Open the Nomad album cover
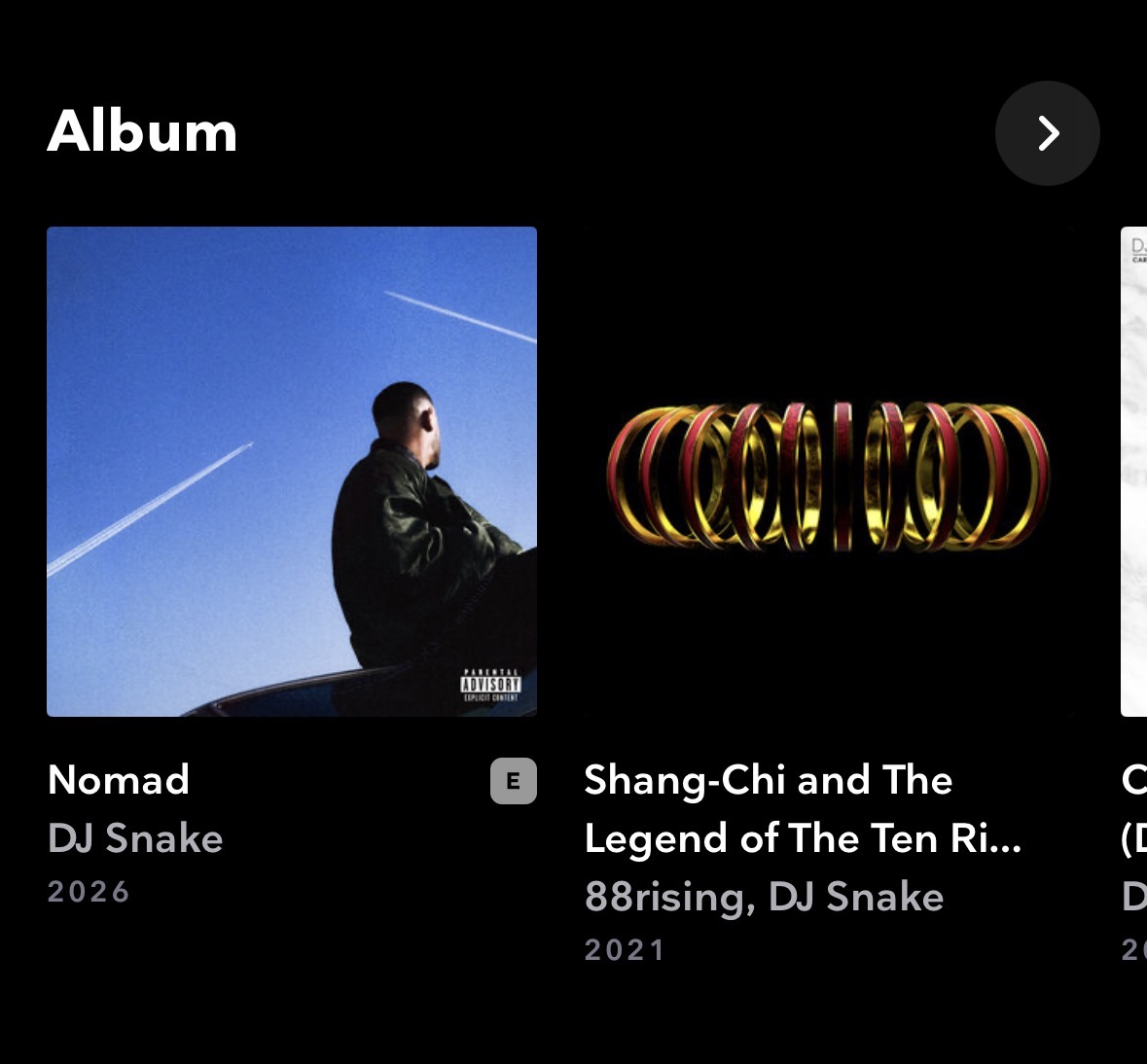Image resolution: width=1147 pixels, height=1064 pixels. (292, 472)
